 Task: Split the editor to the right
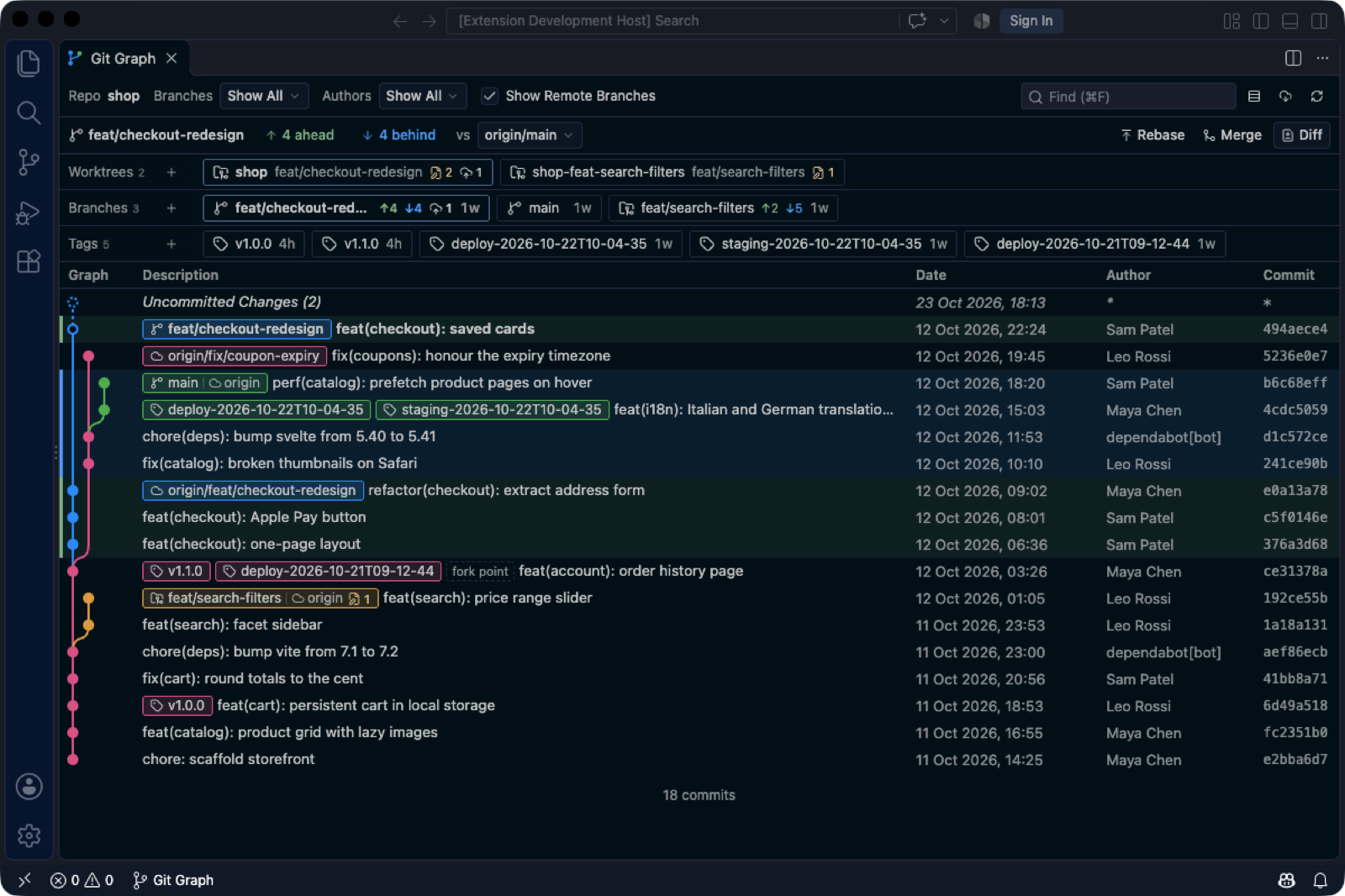[x=1293, y=58]
